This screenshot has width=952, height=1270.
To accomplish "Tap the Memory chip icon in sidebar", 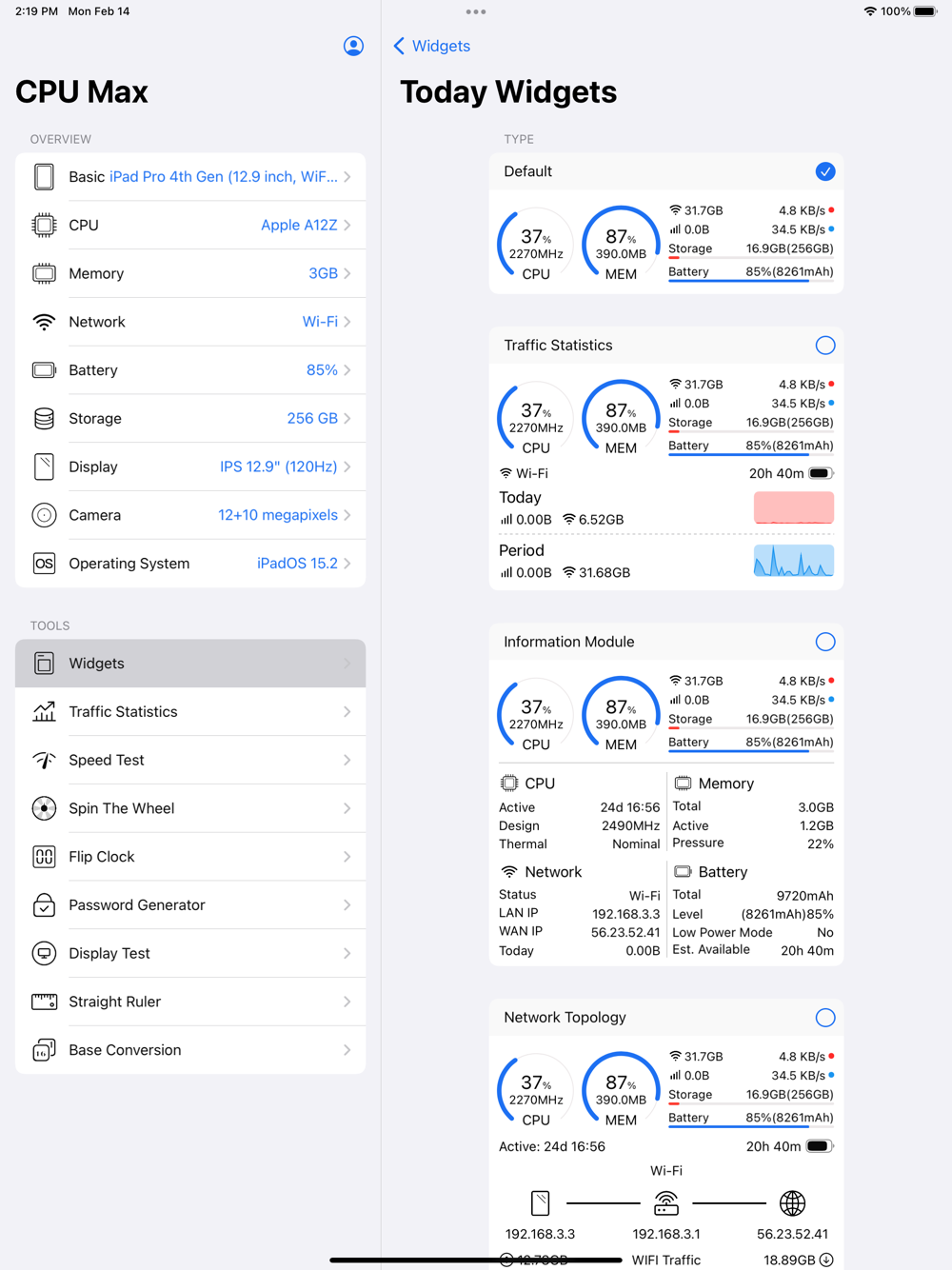I will [x=44, y=273].
